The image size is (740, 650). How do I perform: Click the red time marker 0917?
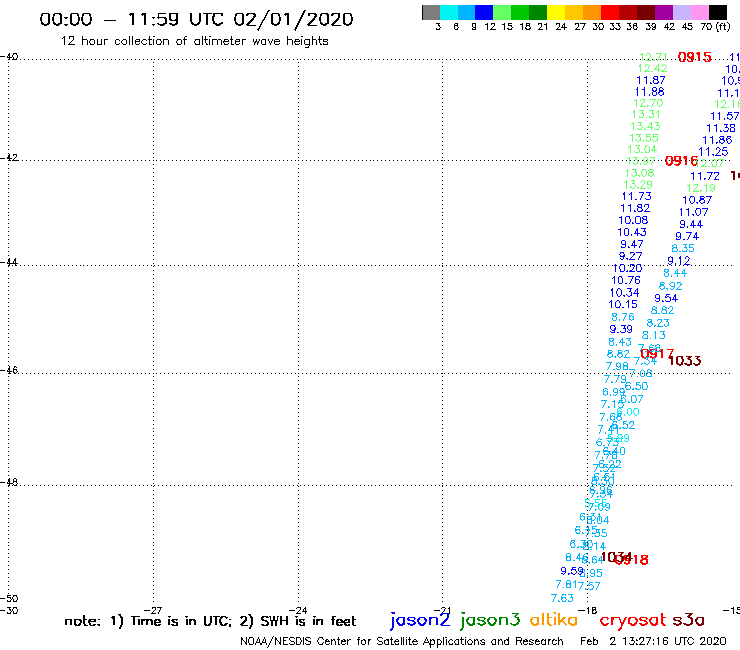pyautogui.click(x=657, y=354)
